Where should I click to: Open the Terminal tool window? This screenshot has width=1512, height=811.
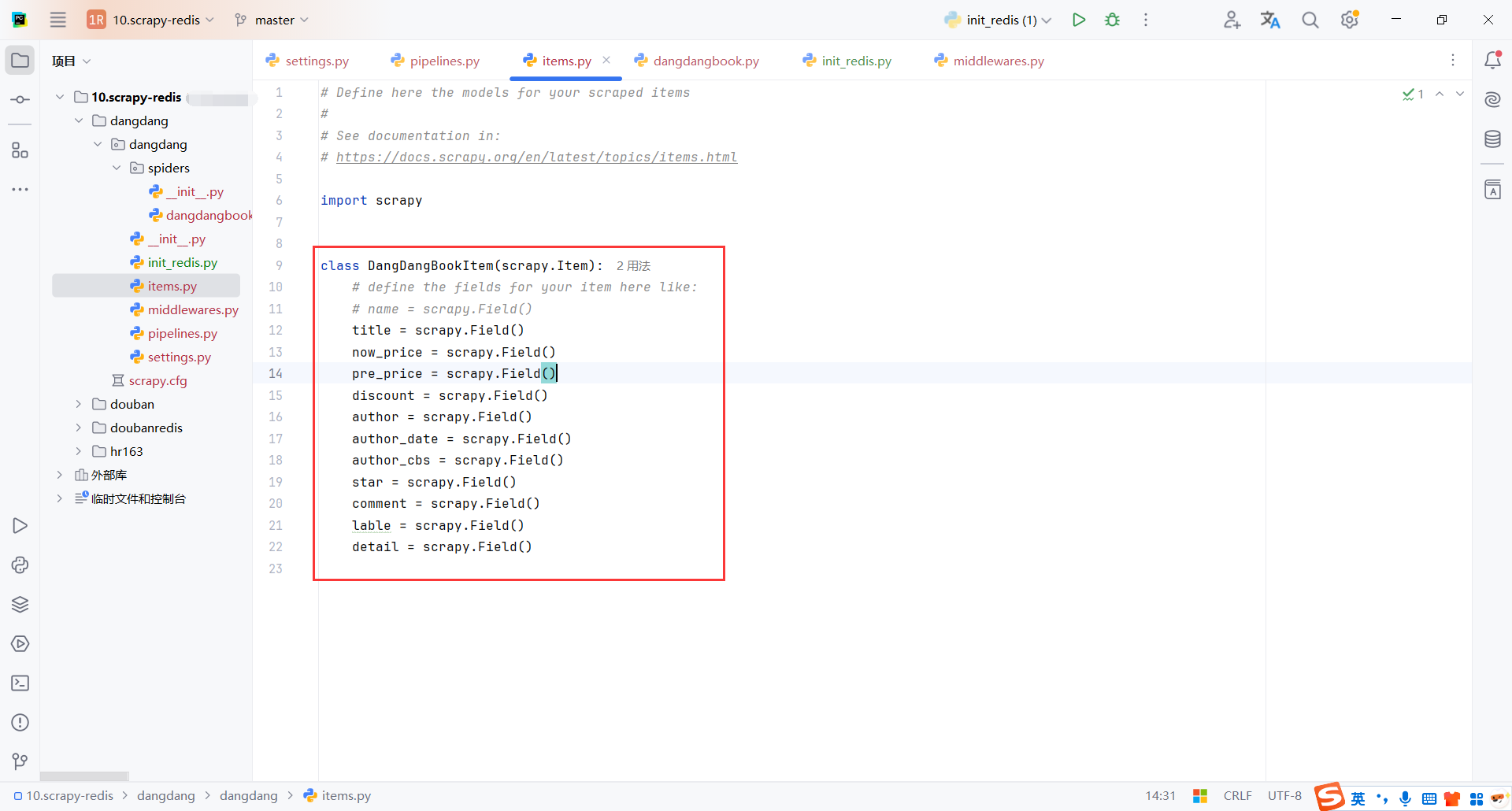(x=20, y=683)
